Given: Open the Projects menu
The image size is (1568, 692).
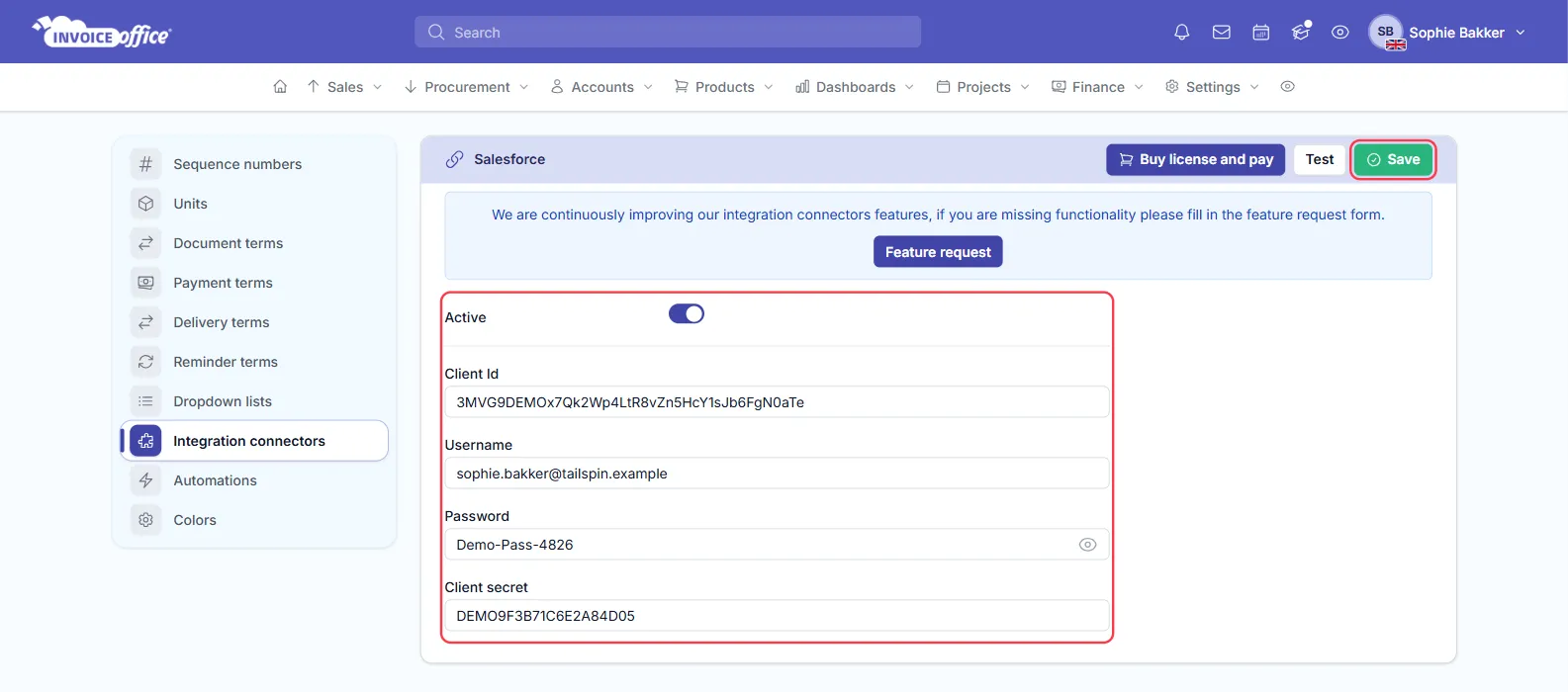Looking at the screenshot, I should (983, 87).
